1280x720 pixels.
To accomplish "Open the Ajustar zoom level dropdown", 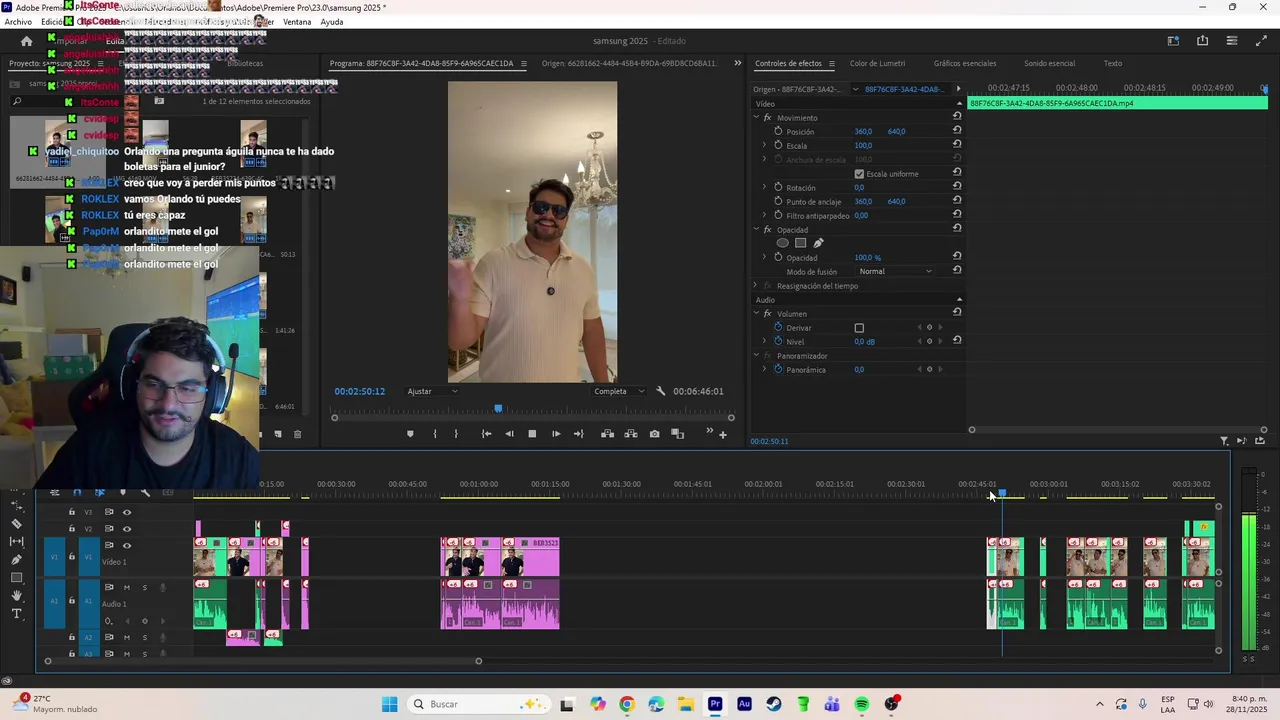I will [x=433, y=391].
